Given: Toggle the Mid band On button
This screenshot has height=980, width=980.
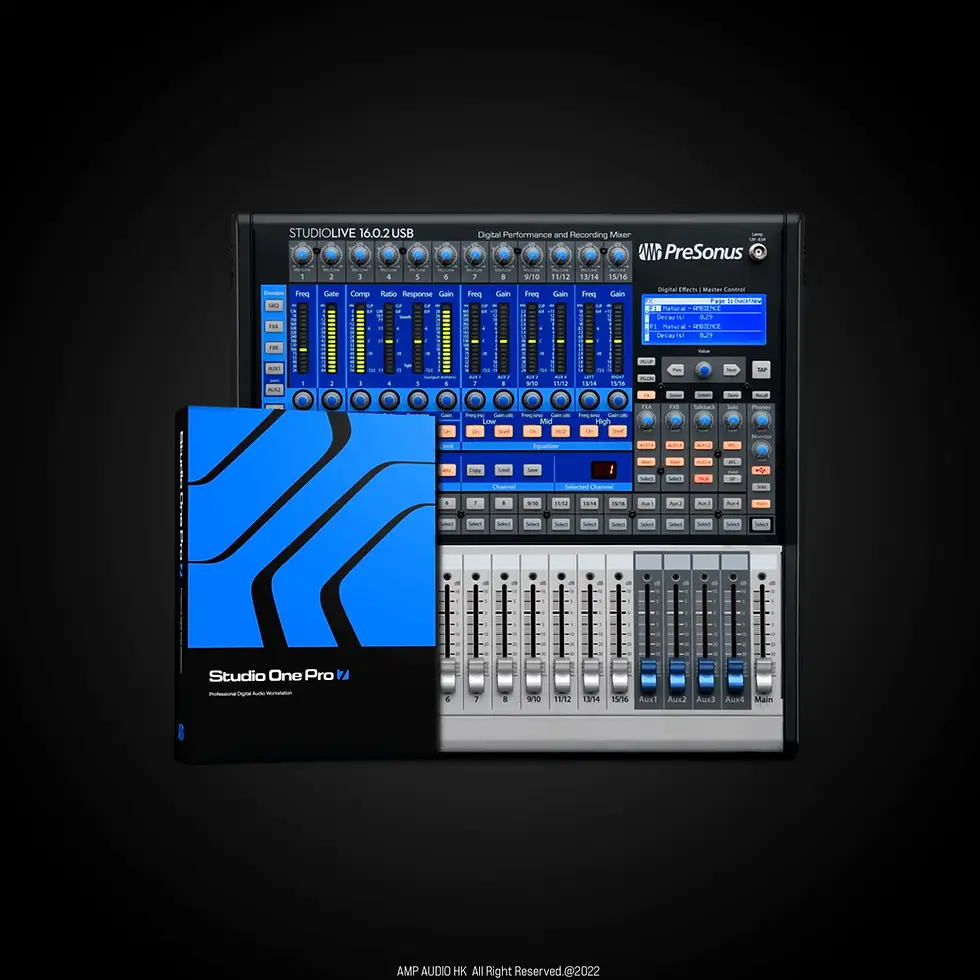Looking at the screenshot, I should coord(532,431).
